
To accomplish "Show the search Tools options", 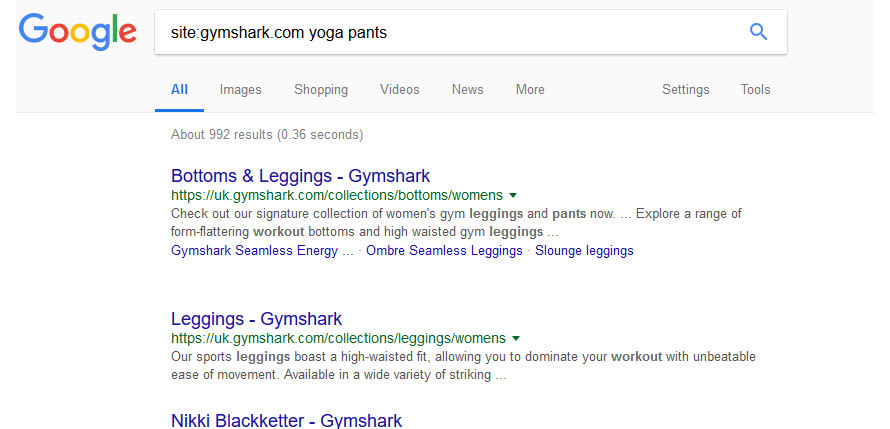I will (755, 90).
